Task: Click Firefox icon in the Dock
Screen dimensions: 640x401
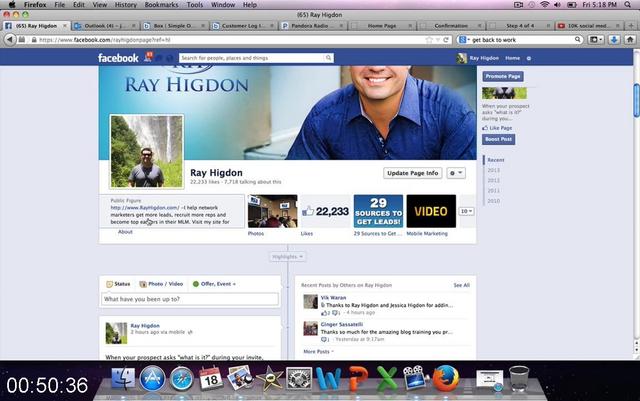Action: [x=445, y=378]
